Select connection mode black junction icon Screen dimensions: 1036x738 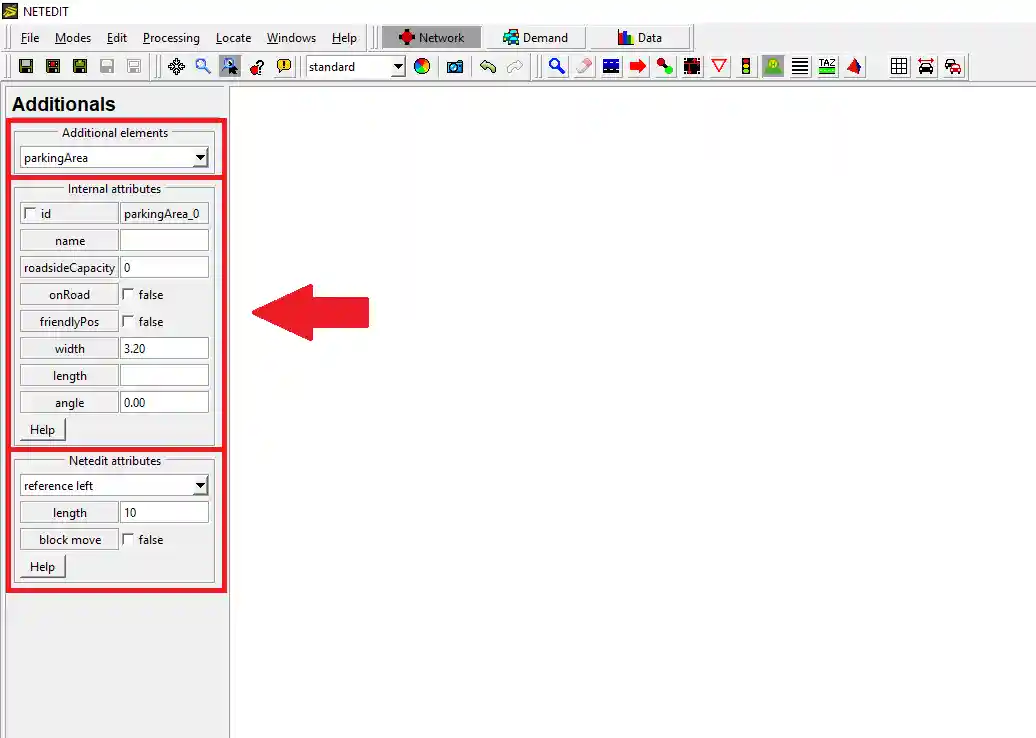pyautogui.click(x=692, y=67)
